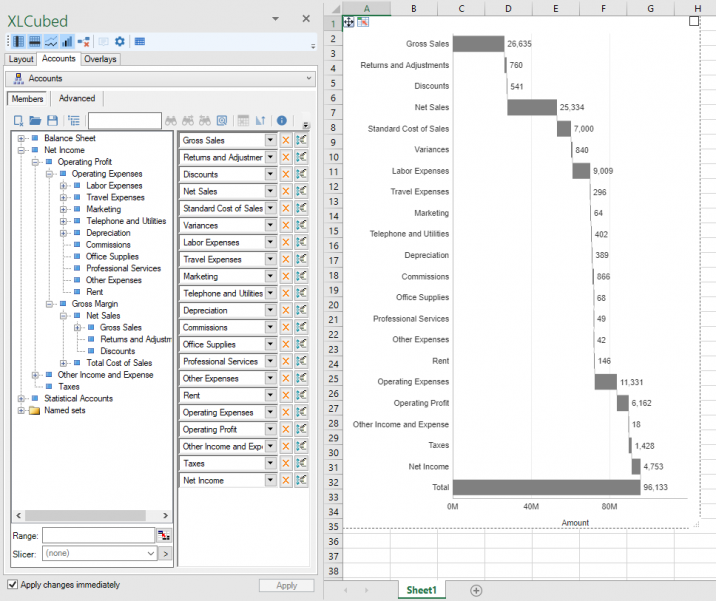
Task: Click the Range input field
Action: click(98, 535)
